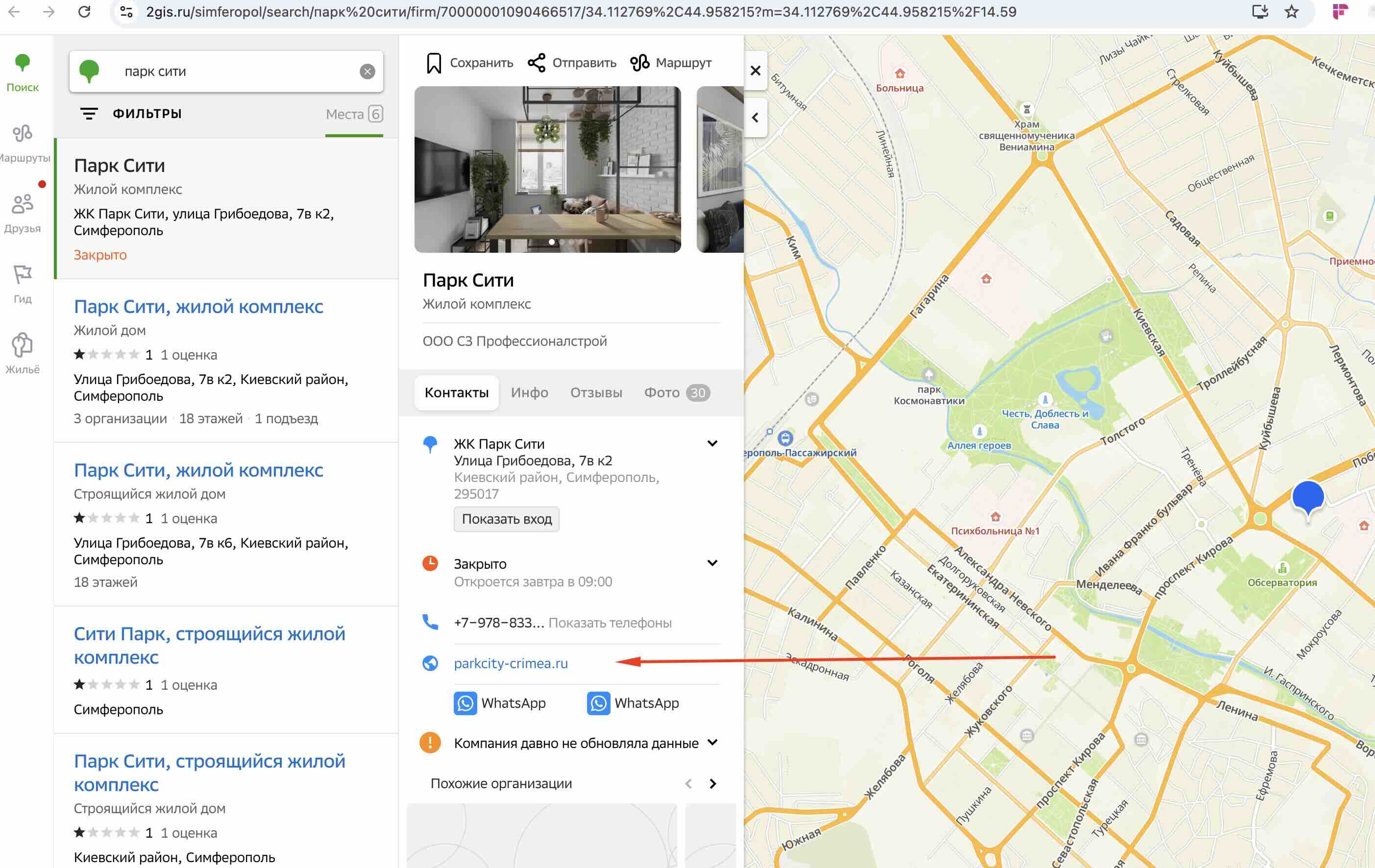Switch to the Инфо tab
This screenshot has height=868, width=1375.
pyautogui.click(x=529, y=393)
